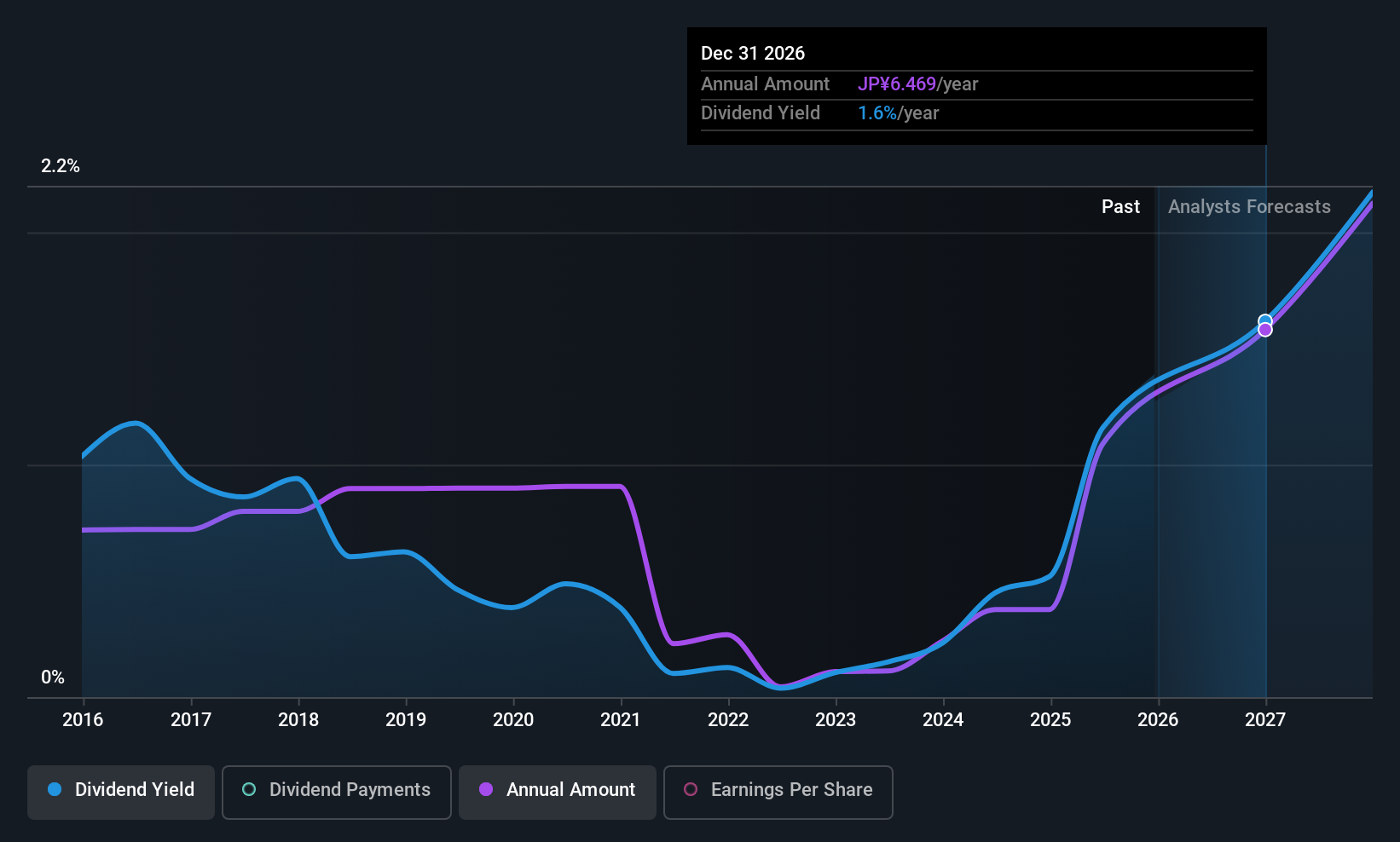Screen dimensions: 1400x842
Task: Click the Dec 31 2026 tooltip date
Action: coord(753,54)
